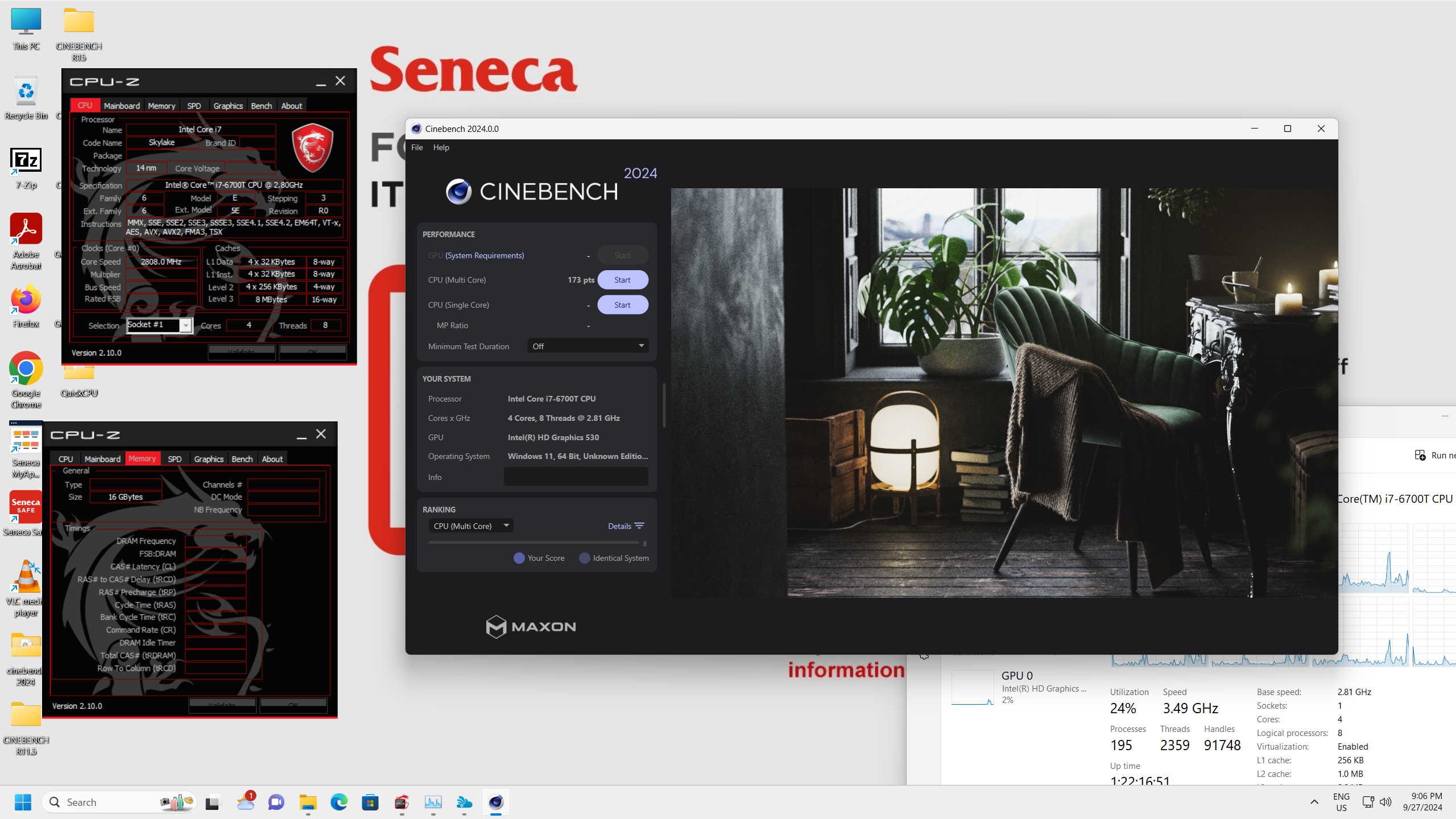Launch Firefox from the desktop
Image resolution: width=1456 pixels, height=819 pixels.
26,307
